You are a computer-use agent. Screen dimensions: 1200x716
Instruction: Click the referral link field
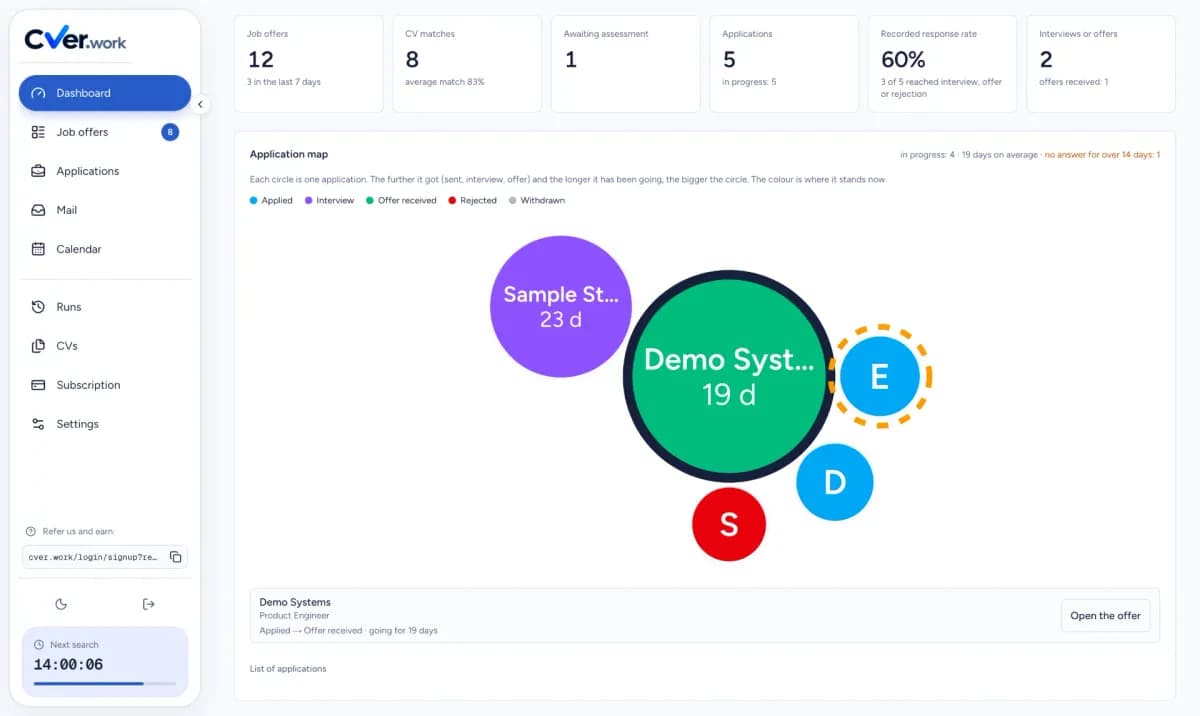(105, 557)
